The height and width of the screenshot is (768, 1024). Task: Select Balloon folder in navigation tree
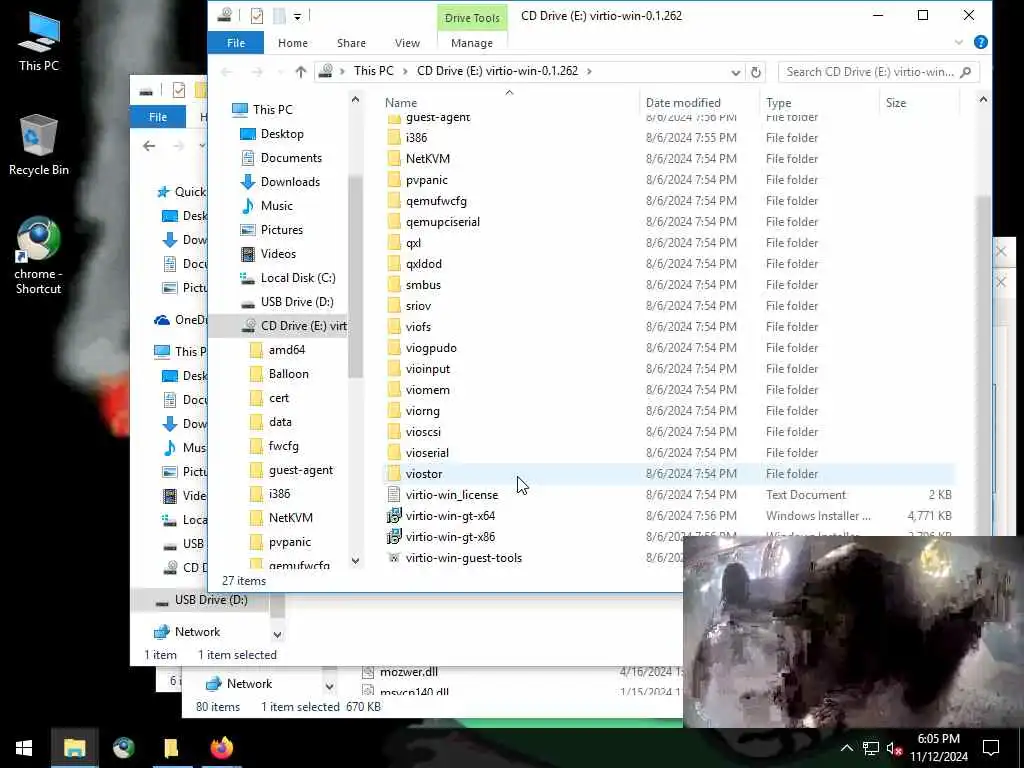pos(288,374)
